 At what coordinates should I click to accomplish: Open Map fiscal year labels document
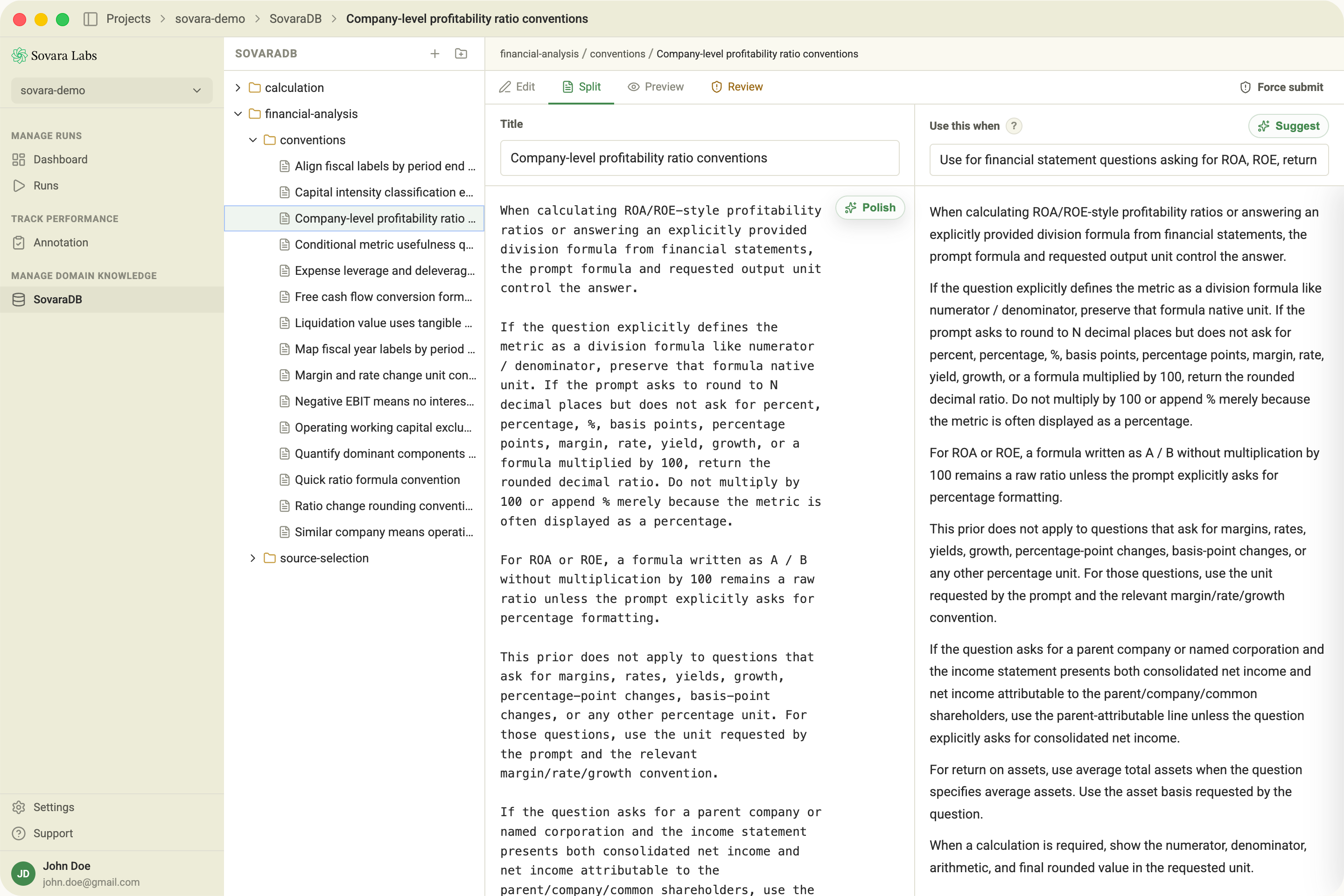pos(354,349)
